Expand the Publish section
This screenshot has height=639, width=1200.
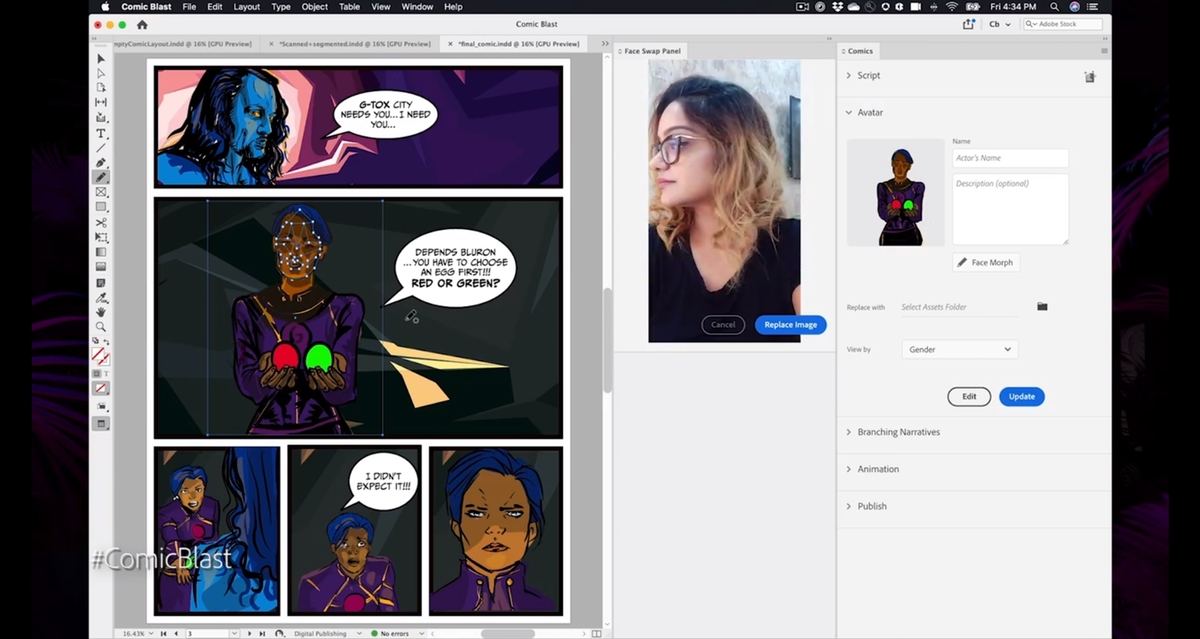point(848,506)
